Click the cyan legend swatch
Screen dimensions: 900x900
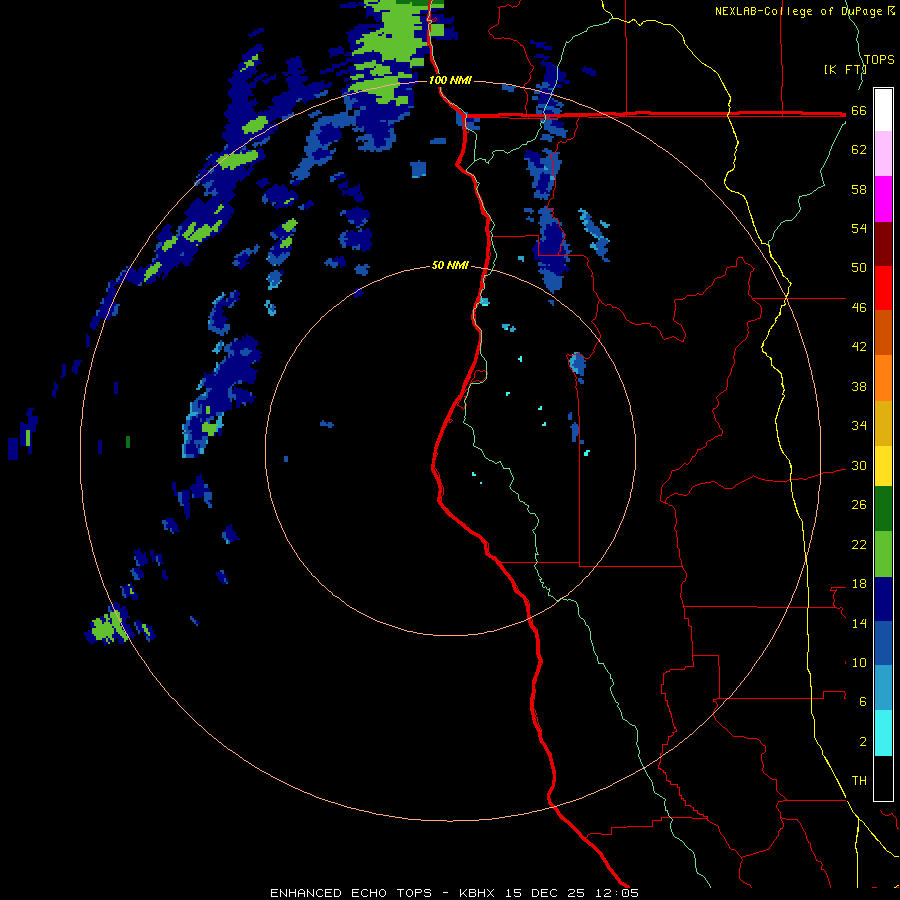point(883,733)
